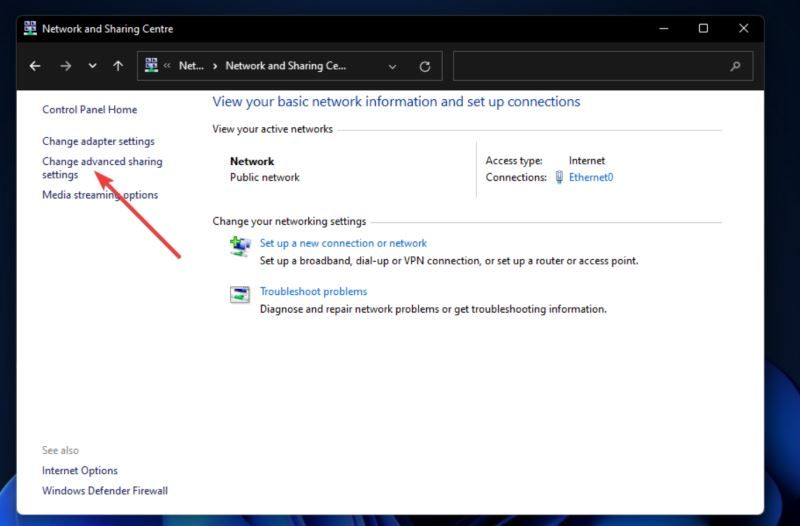The image size is (800, 526).
Task: Expand the address bar previous locations dropdown
Action: 391,66
